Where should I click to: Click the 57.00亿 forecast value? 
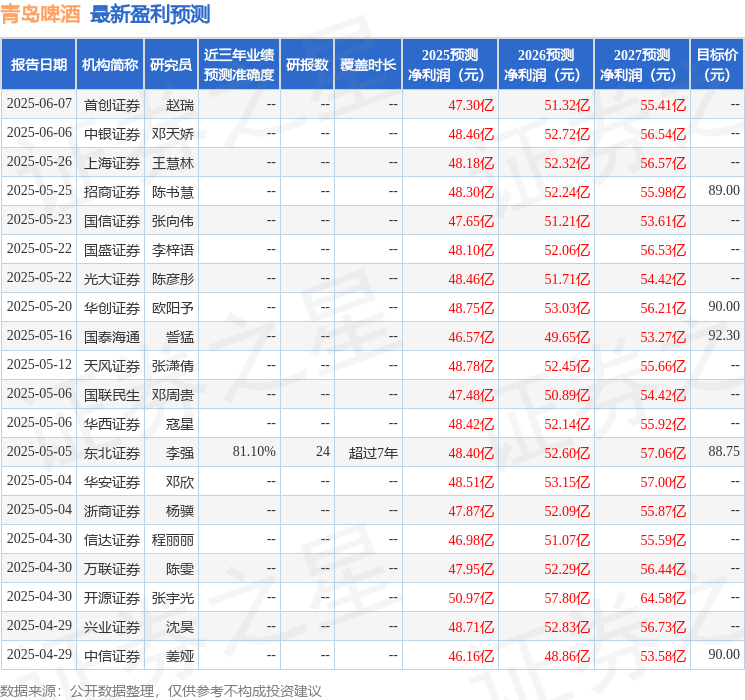coord(663,481)
